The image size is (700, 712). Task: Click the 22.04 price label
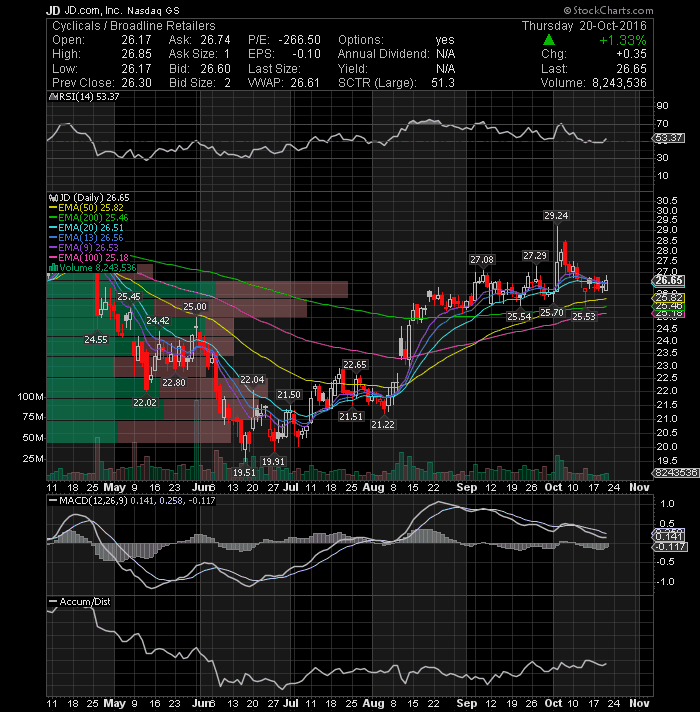click(x=252, y=380)
